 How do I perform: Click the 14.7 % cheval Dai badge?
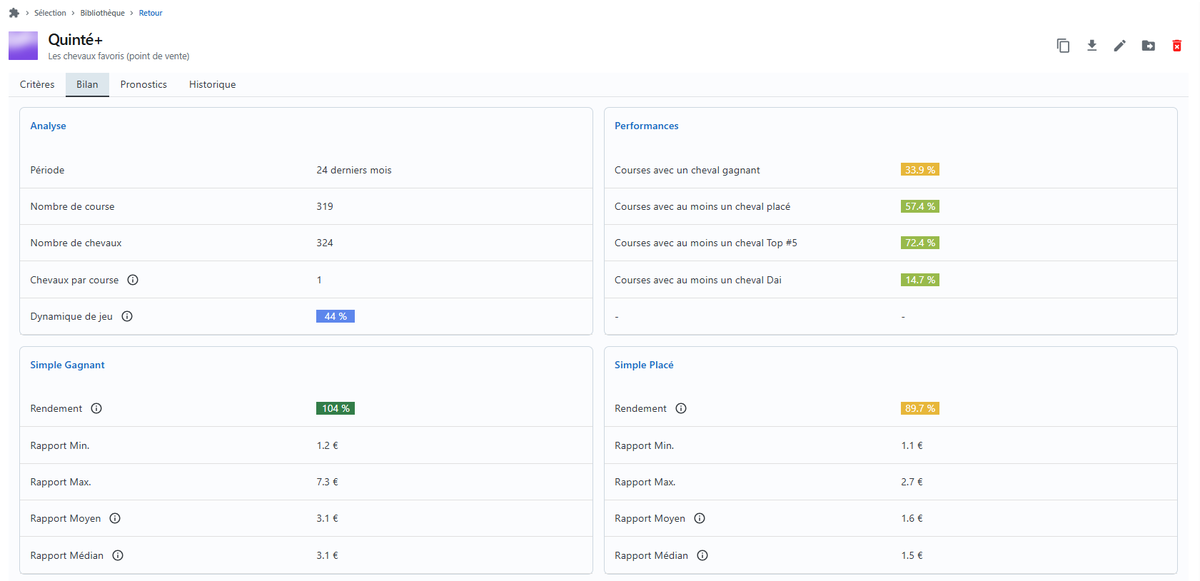pyautogui.click(x=920, y=280)
